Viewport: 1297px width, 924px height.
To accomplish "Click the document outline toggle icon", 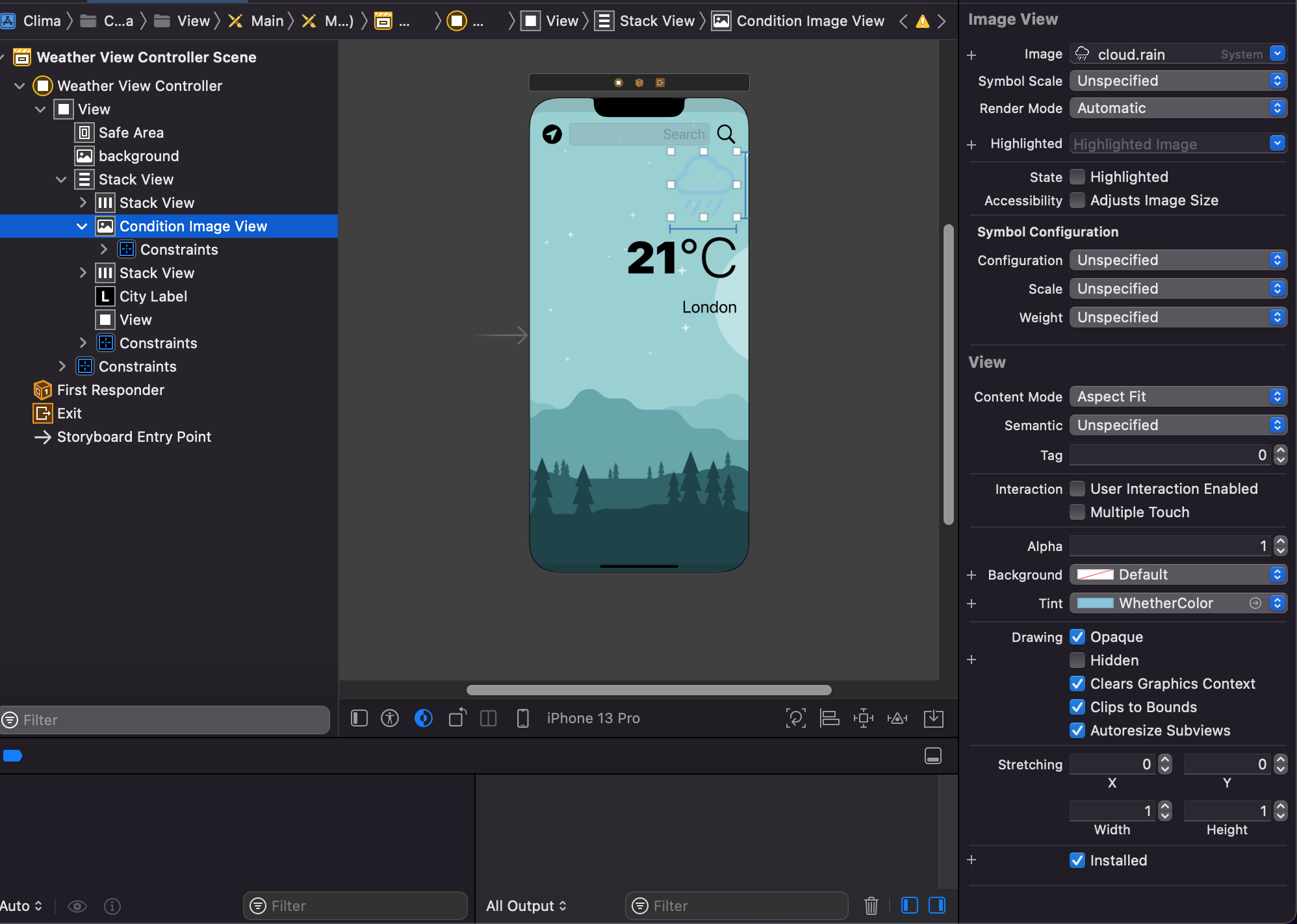I will point(359,718).
